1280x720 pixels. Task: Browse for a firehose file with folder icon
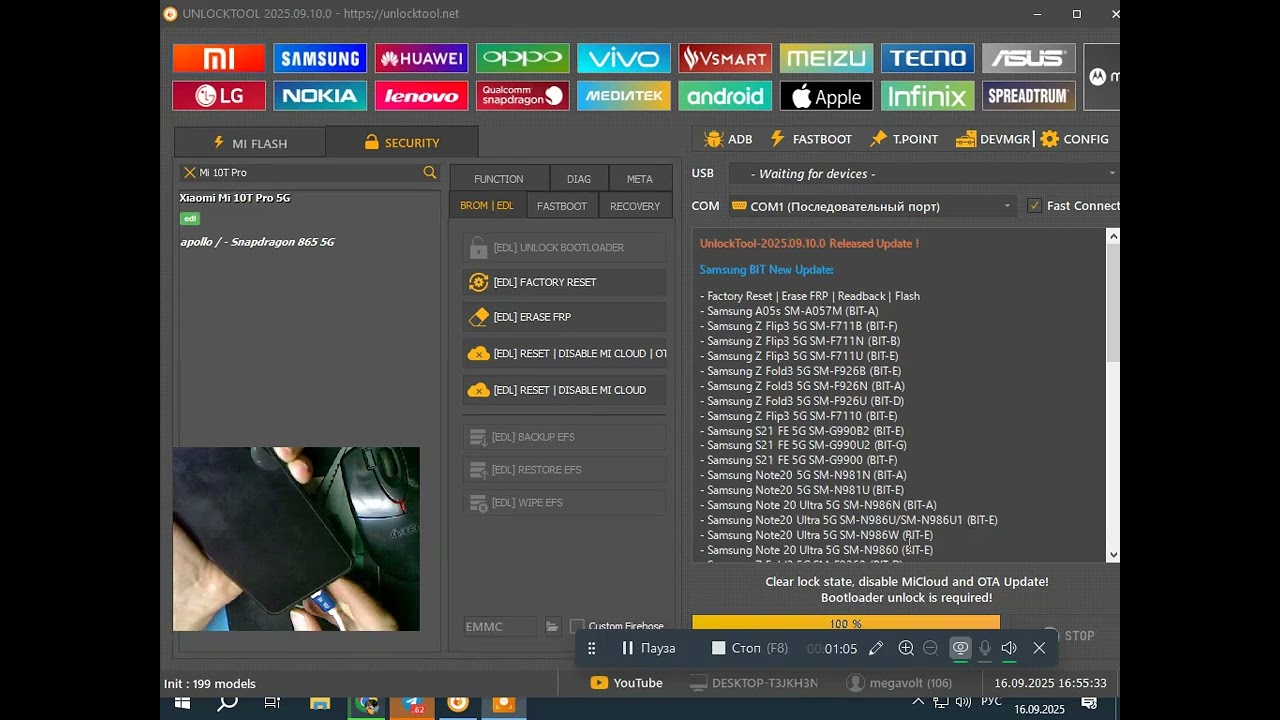(x=552, y=627)
